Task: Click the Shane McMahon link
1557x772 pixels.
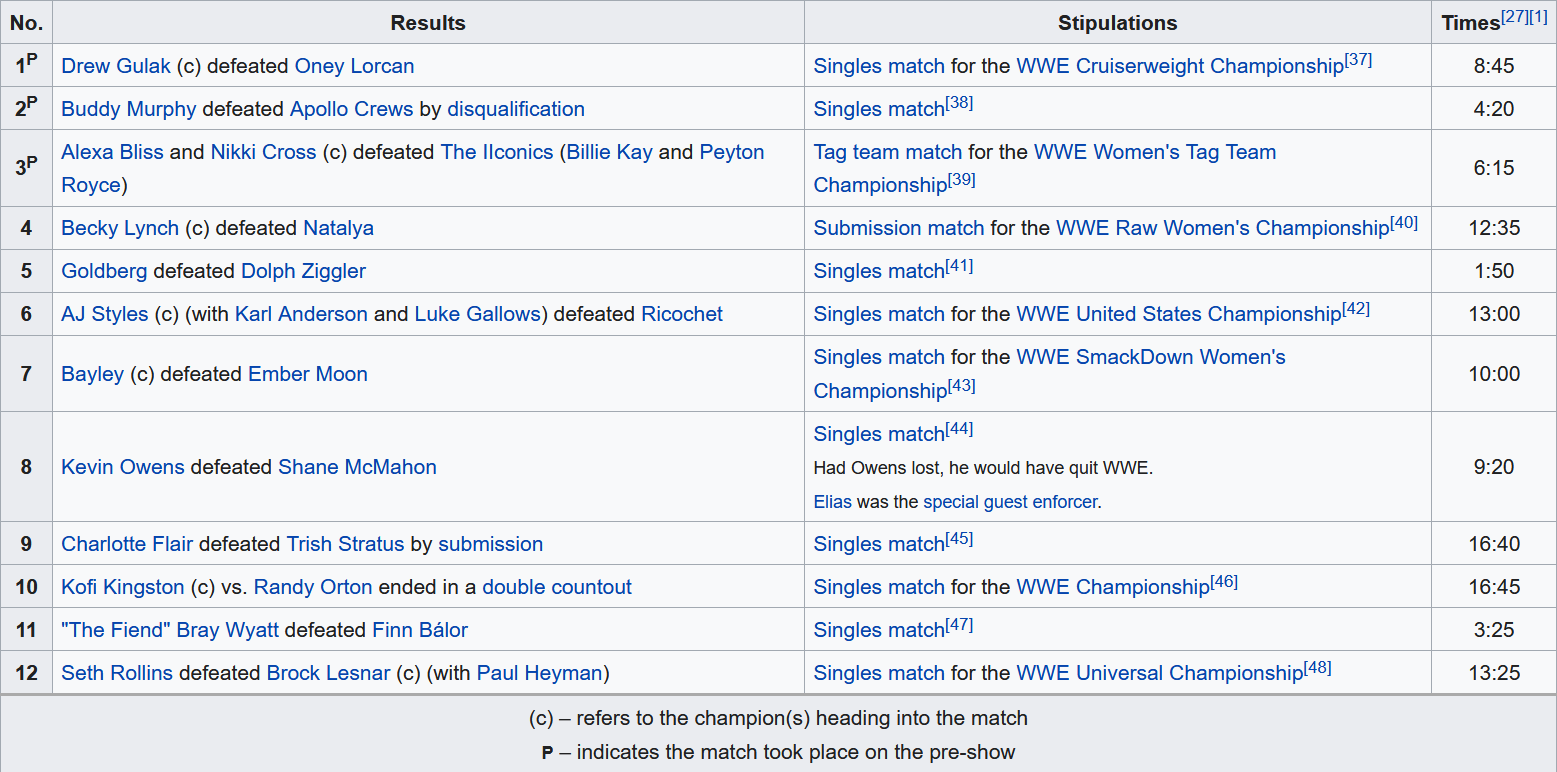Action: (357, 467)
